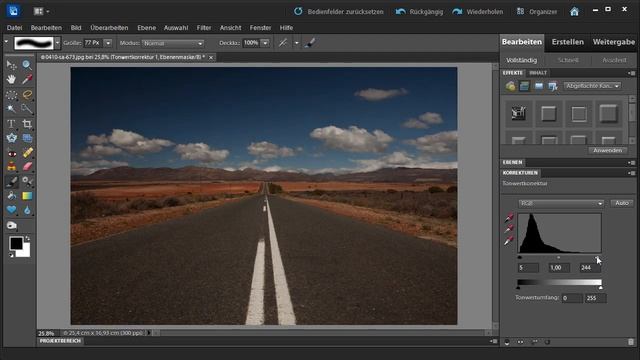Click the Rückgängig undo button
The height and width of the screenshot is (360, 640).
[419, 11]
